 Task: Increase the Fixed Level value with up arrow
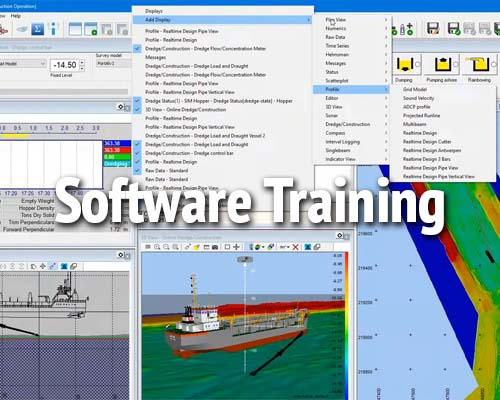(82, 62)
